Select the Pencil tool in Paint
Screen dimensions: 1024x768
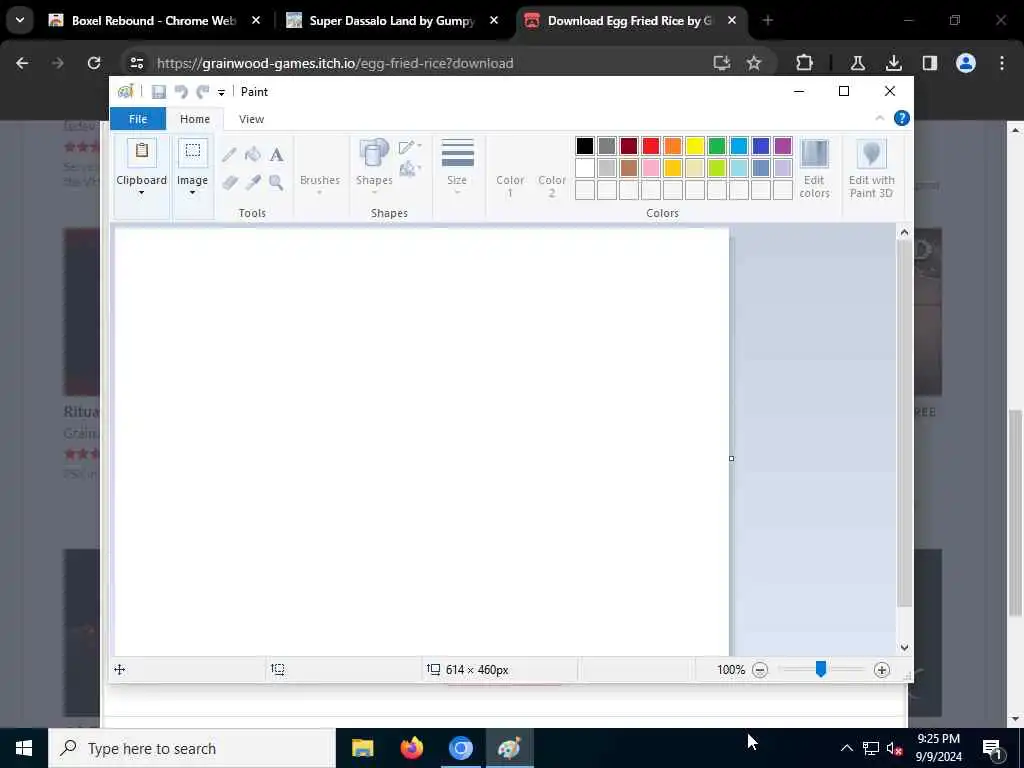(229, 155)
